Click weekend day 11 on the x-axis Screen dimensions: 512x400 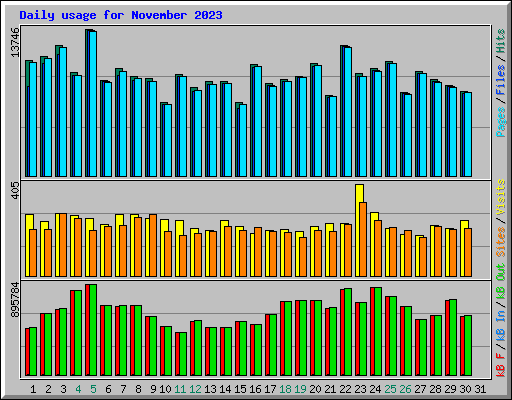[x=180, y=389]
